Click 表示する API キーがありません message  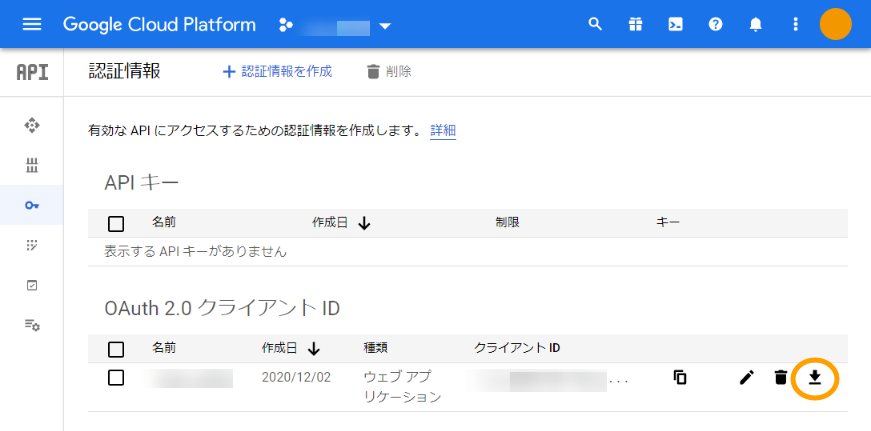tap(196, 252)
